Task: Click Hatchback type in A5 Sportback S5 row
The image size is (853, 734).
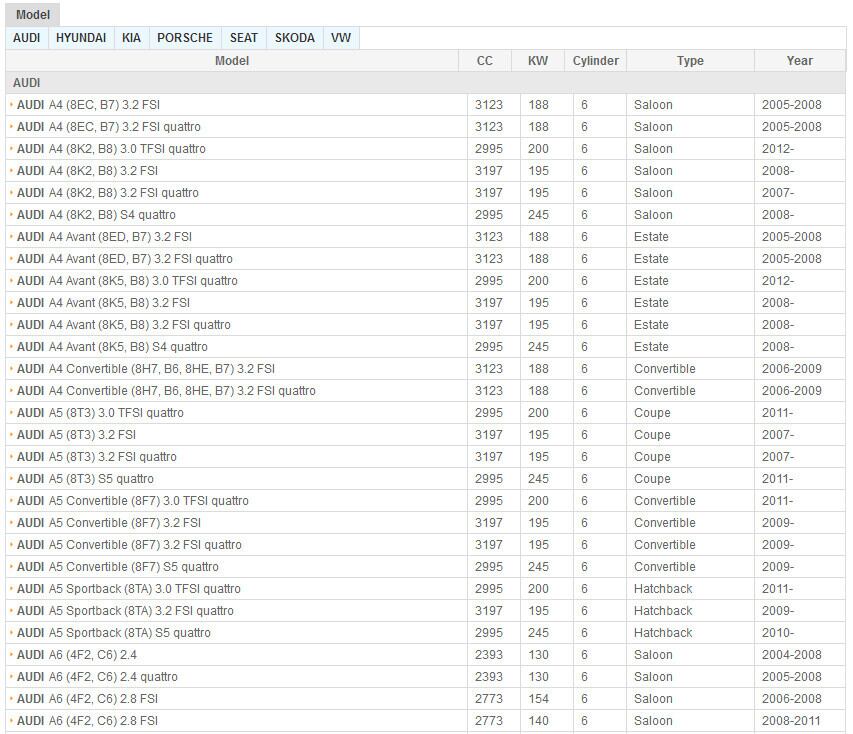Action: pyautogui.click(x=663, y=633)
